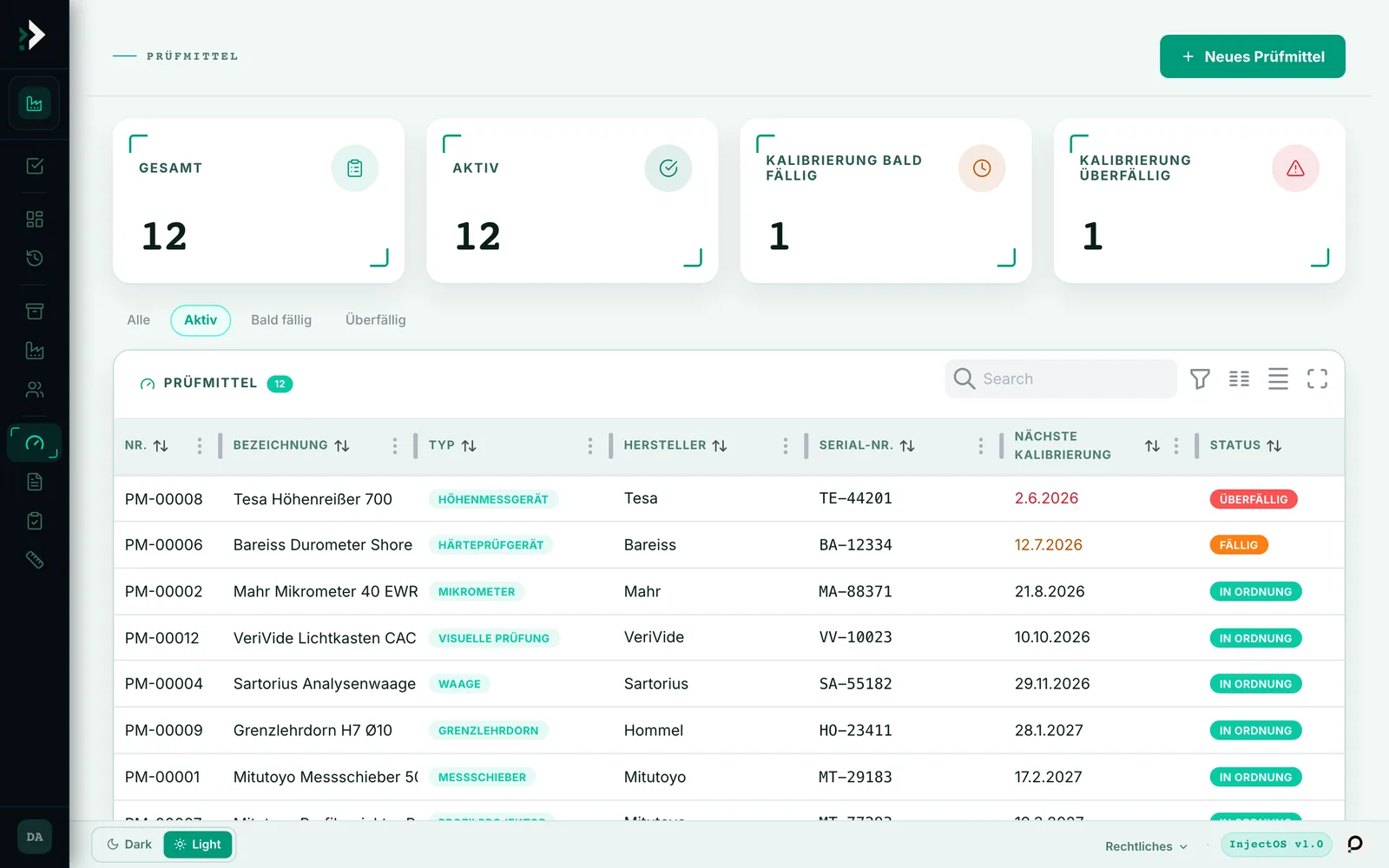Expand the Rechtliches dropdown
1389x868 pixels.
coord(1146,846)
